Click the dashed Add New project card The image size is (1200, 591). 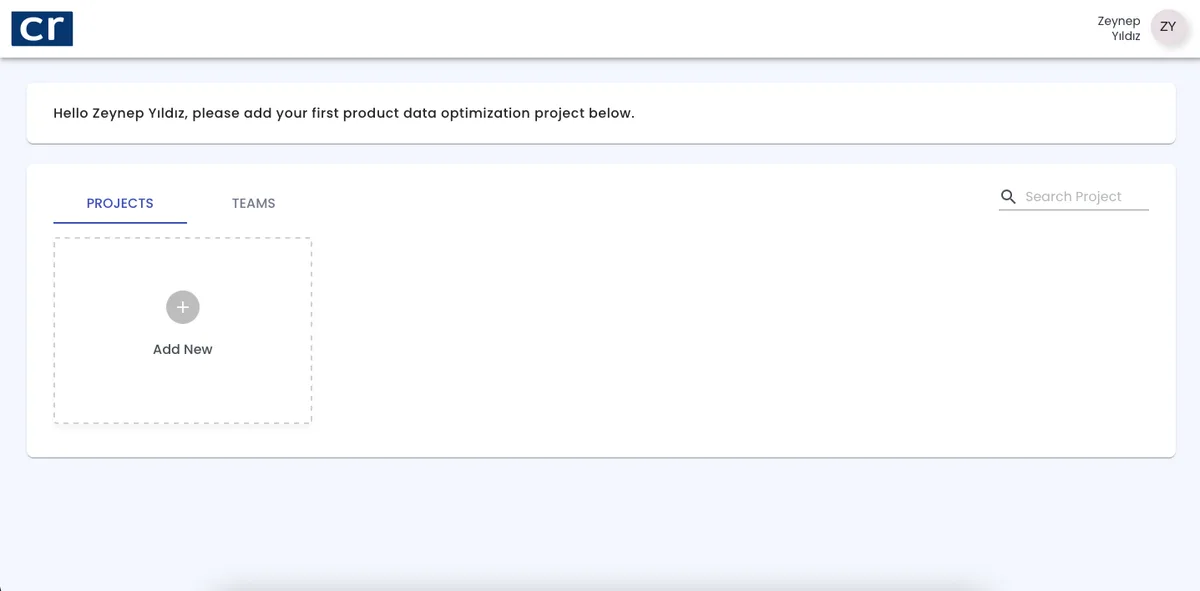coord(183,330)
